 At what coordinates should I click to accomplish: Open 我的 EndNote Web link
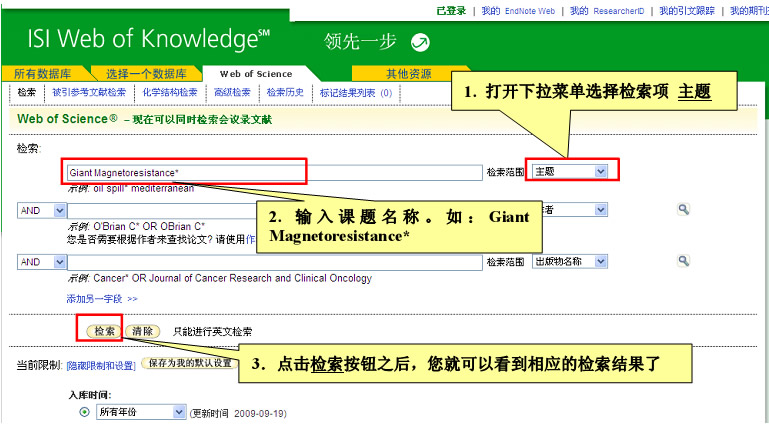pos(518,11)
